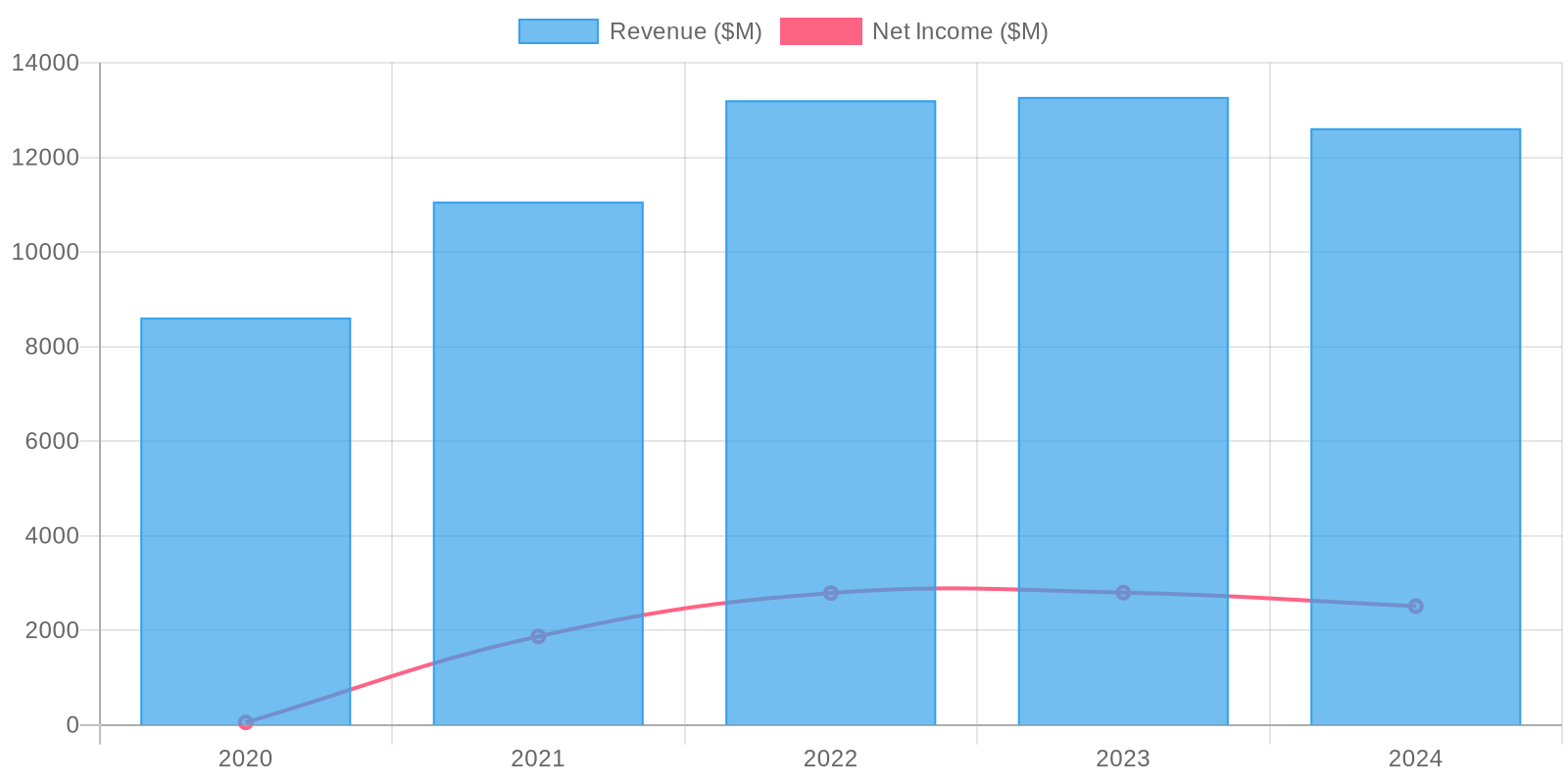Click the 8000 y-axis tick label
Screen dimensions: 1568x784
52,347
